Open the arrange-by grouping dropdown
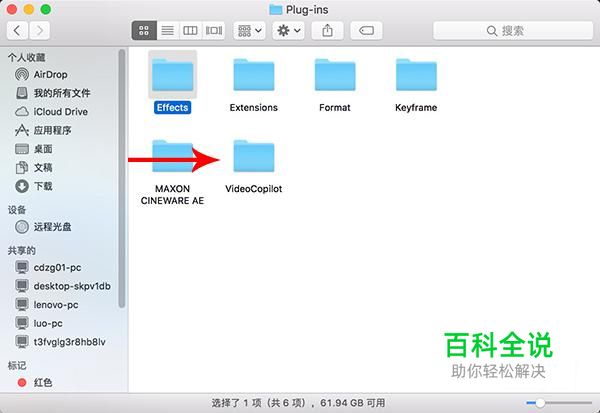This screenshot has height=413, width=600. coord(249,31)
